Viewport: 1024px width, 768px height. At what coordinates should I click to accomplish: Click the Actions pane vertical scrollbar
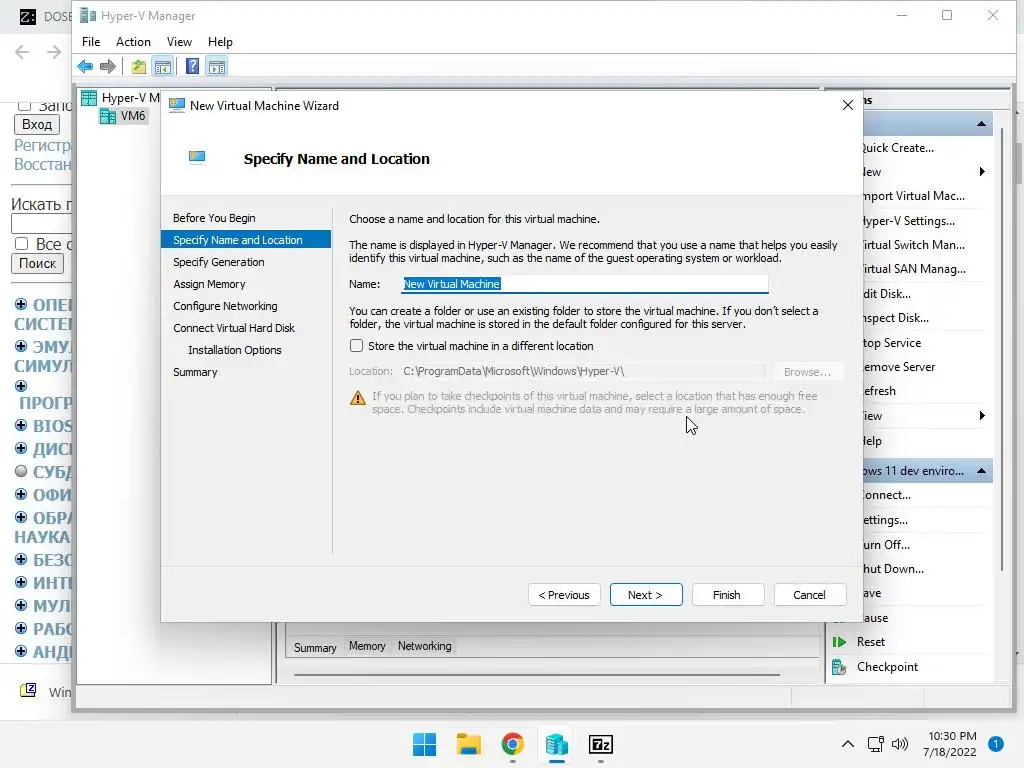tap(1002, 349)
